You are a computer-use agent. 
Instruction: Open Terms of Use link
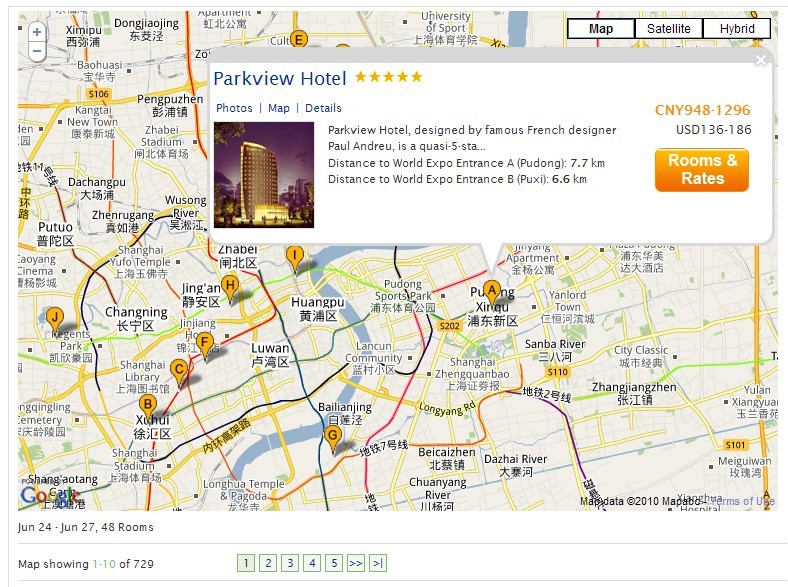743,501
